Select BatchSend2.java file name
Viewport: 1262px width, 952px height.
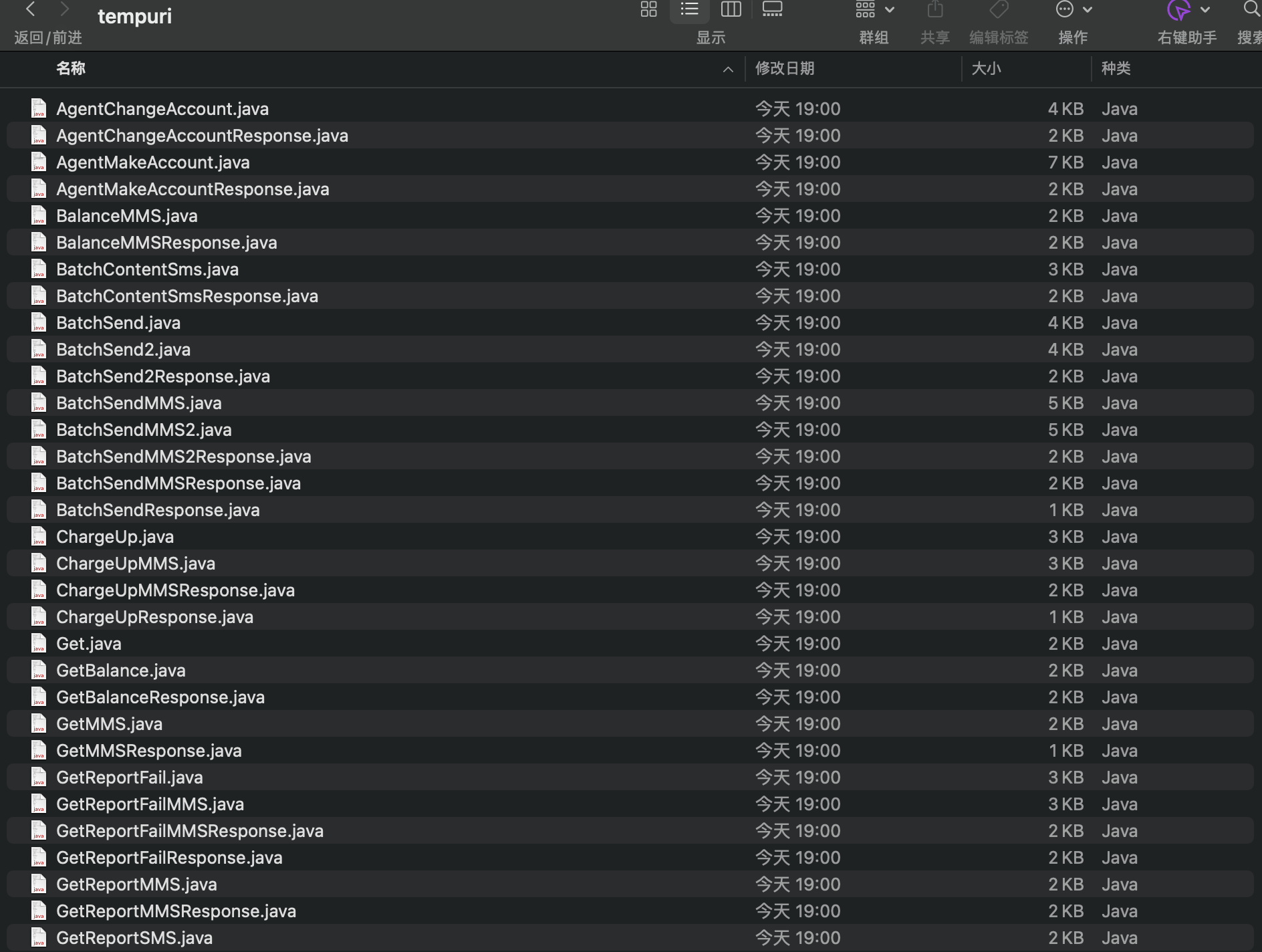click(x=123, y=350)
